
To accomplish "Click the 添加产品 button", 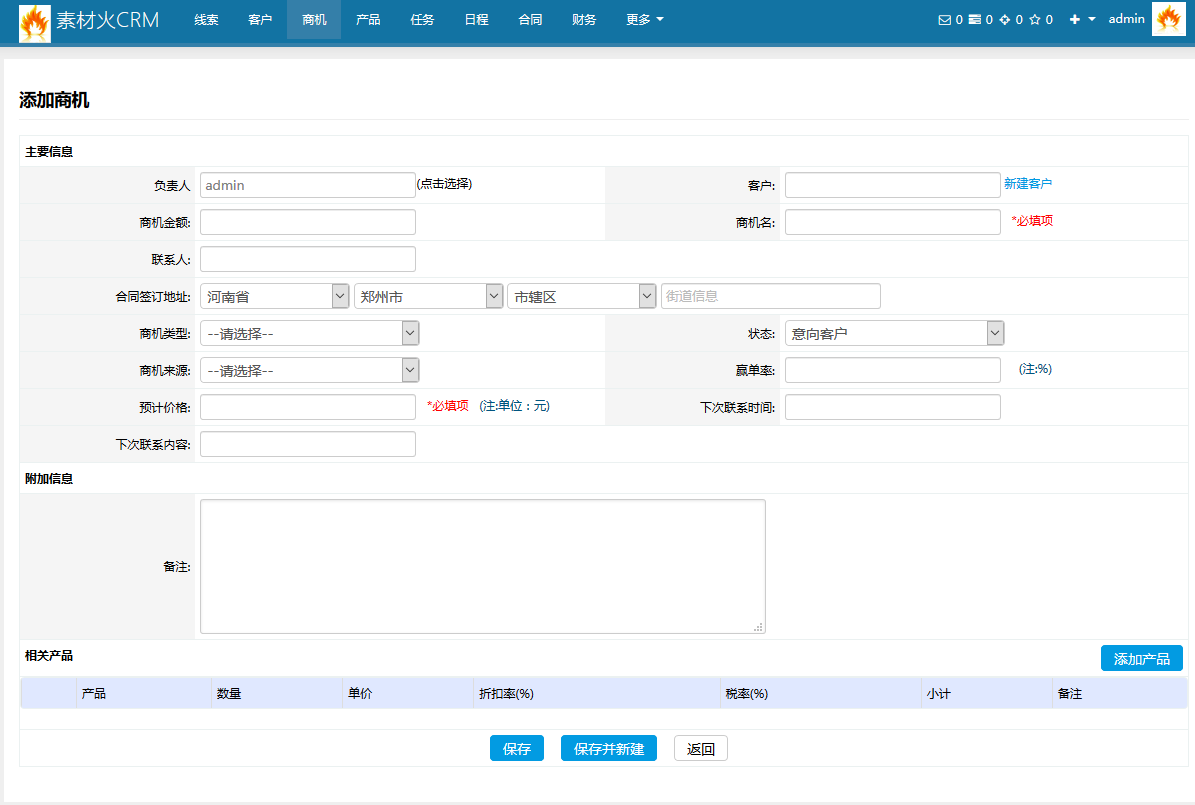I will (x=1142, y=659).
